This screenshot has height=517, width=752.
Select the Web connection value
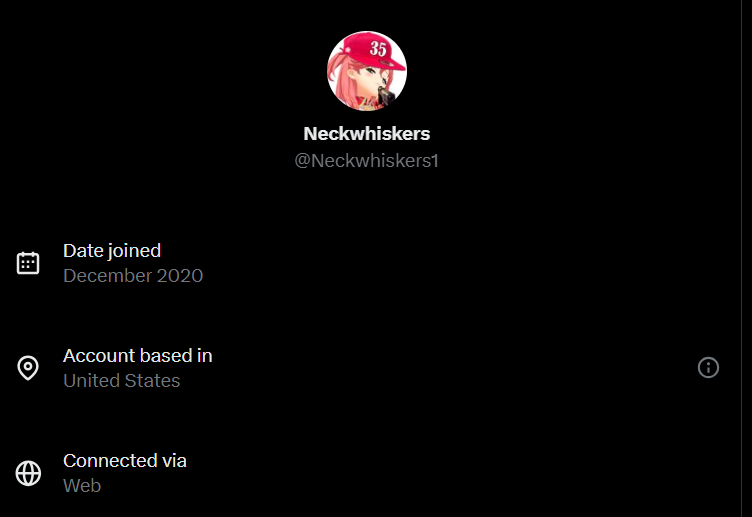(x=82, y=486)
